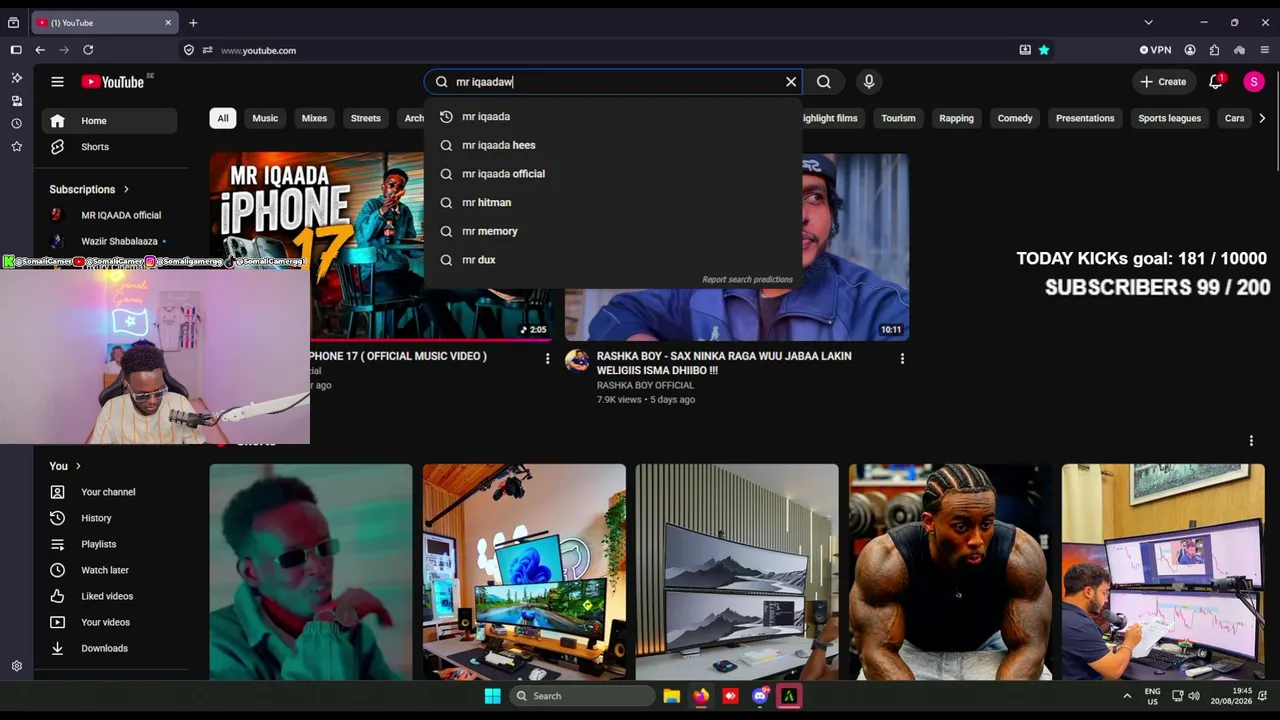This screenshot has width=1280, height=720.
Task: Open the RASHKA BOY video title
Action: [724, 363]
